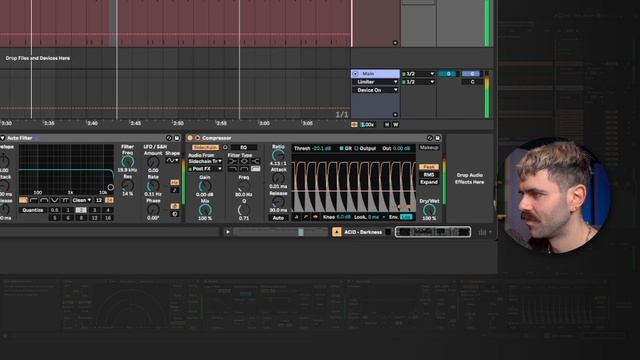Select RMS compression mode
Screen dimensions: 640x360
[429, 175]
